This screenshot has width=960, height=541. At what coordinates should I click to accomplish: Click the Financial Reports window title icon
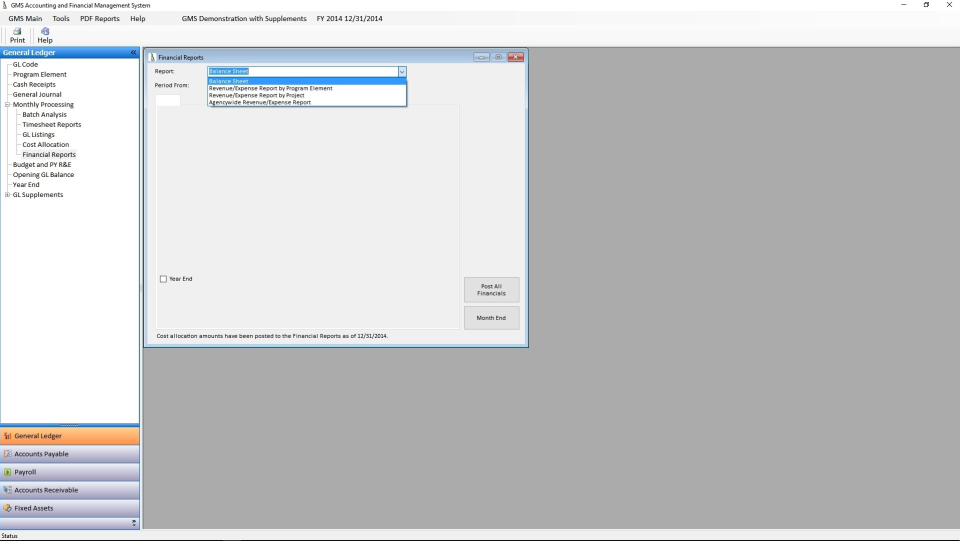pos(152,57)
